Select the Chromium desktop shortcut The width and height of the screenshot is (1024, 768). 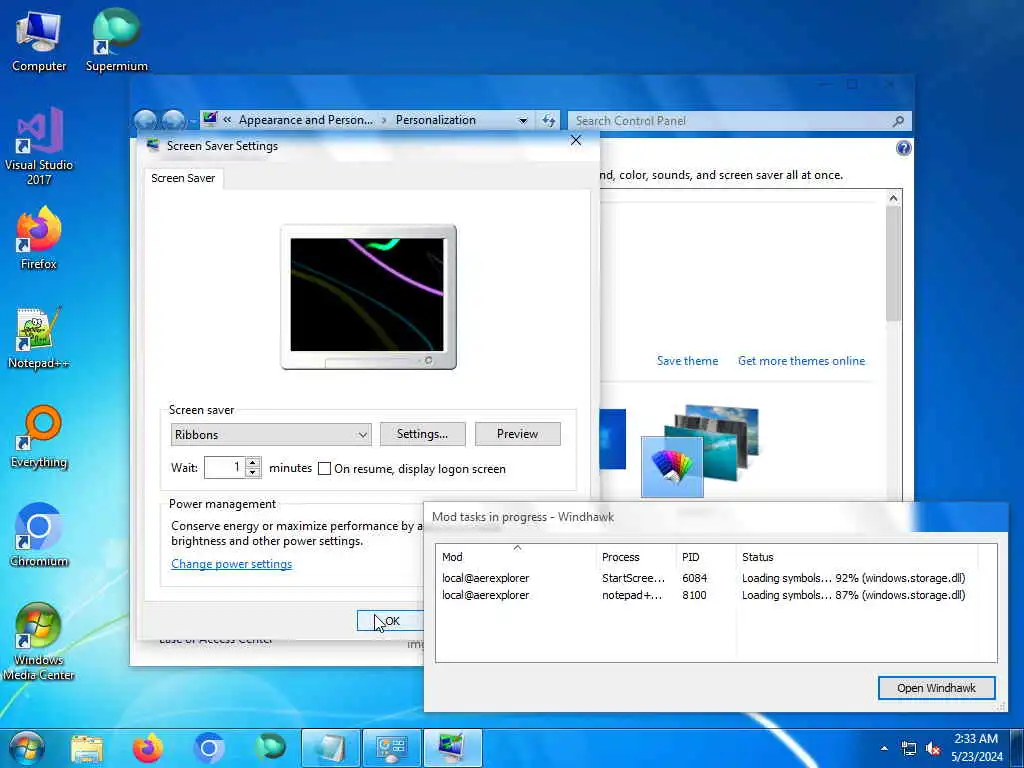coord(39,536)
